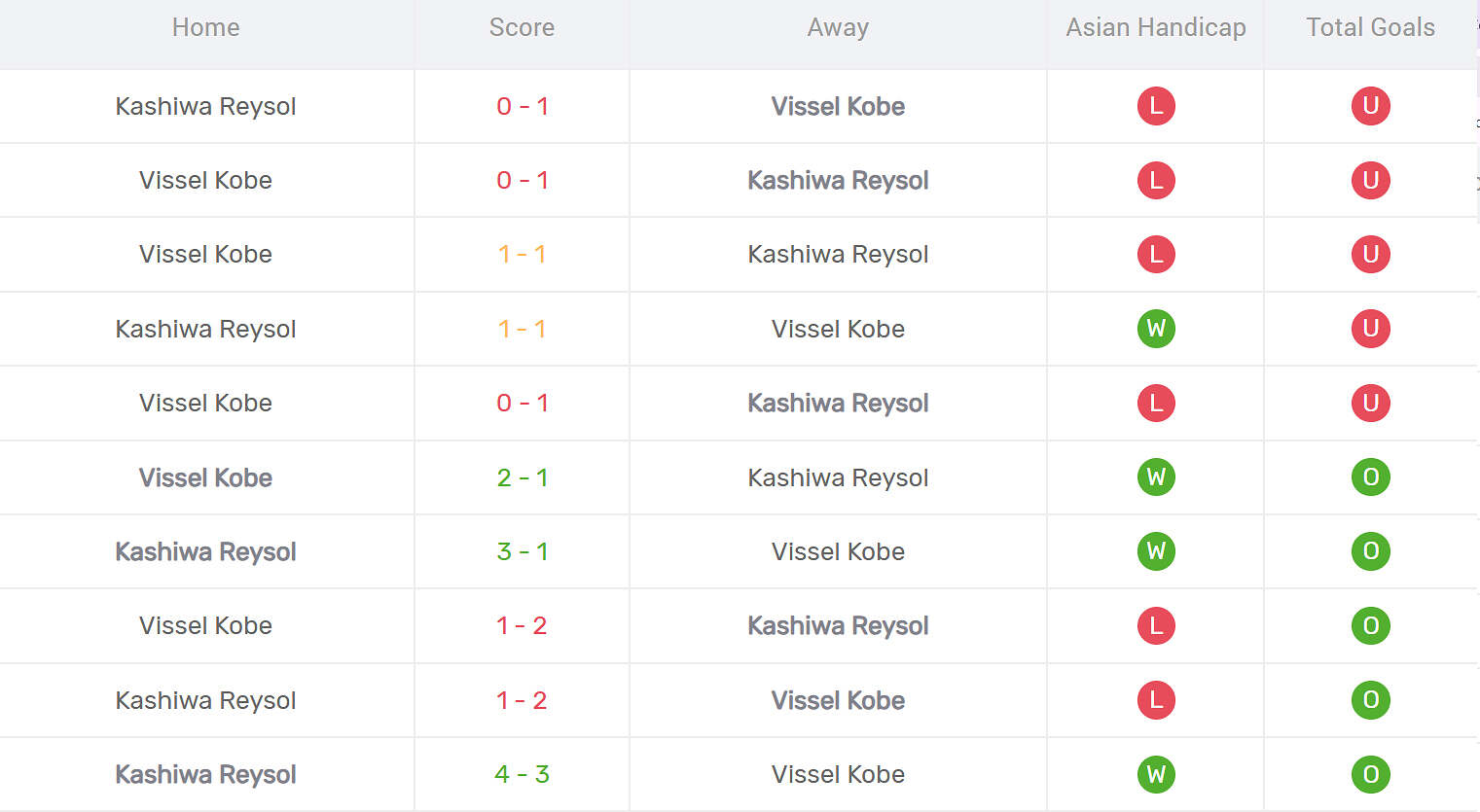Image resolution: width=1480 pixels, height=812 pixels.
Task: Open the 2 - 1 match score
Action: 522,477
